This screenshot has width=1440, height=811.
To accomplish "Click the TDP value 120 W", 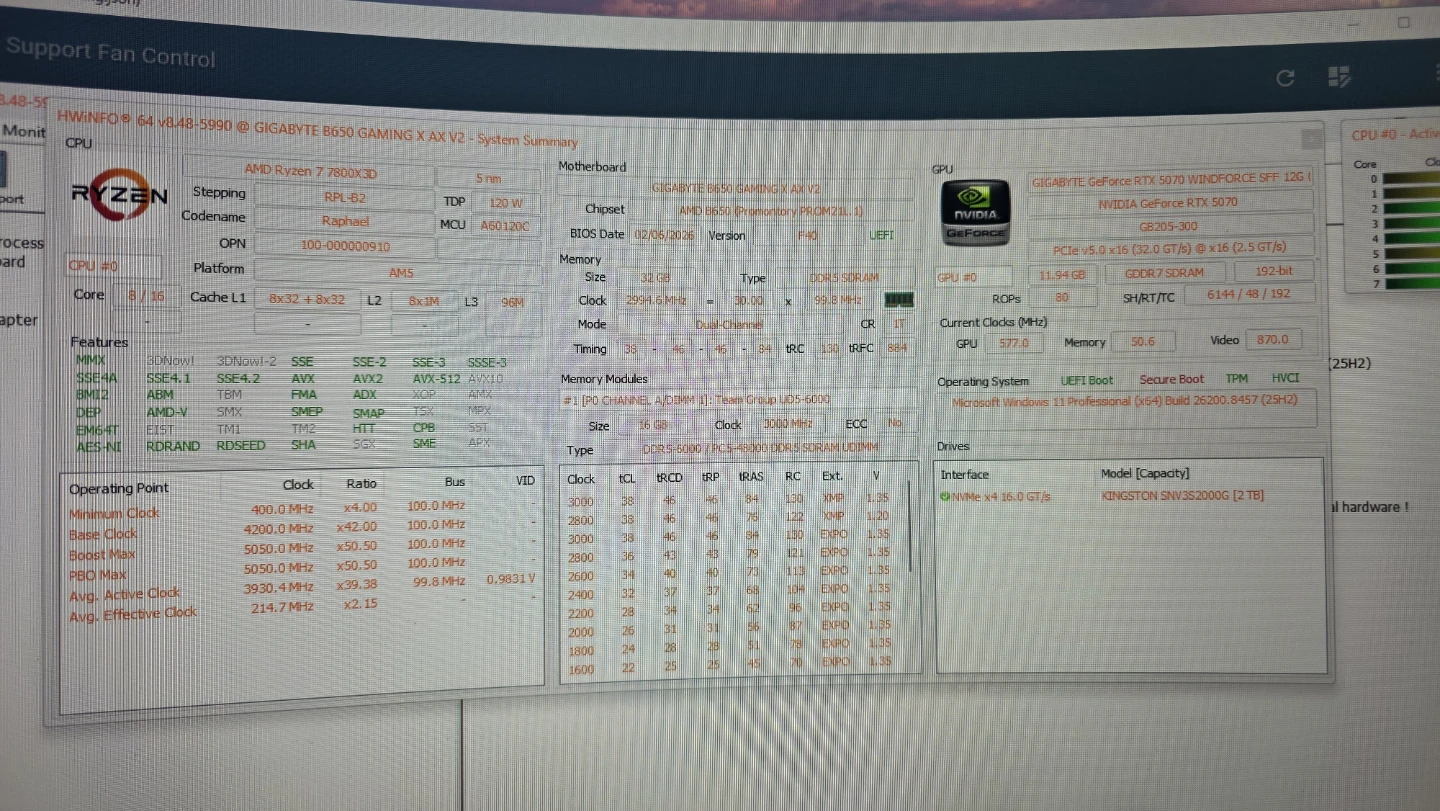I will click(506, 202).
